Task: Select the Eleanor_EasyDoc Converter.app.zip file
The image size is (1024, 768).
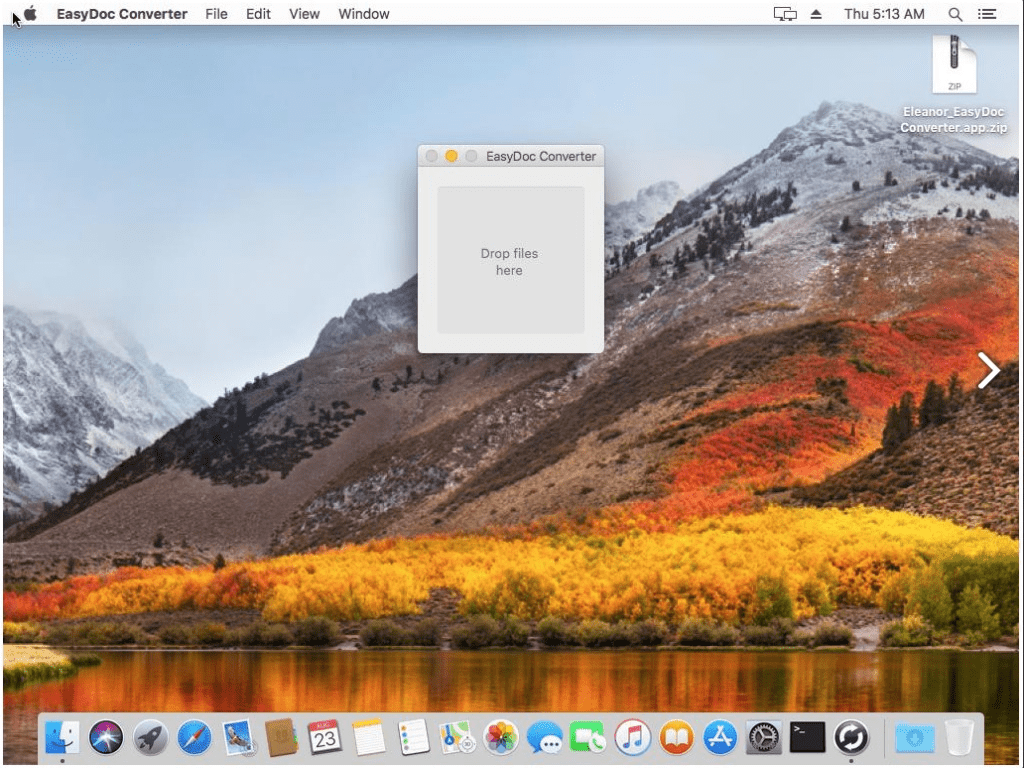Action: click(x=954, y=65)
